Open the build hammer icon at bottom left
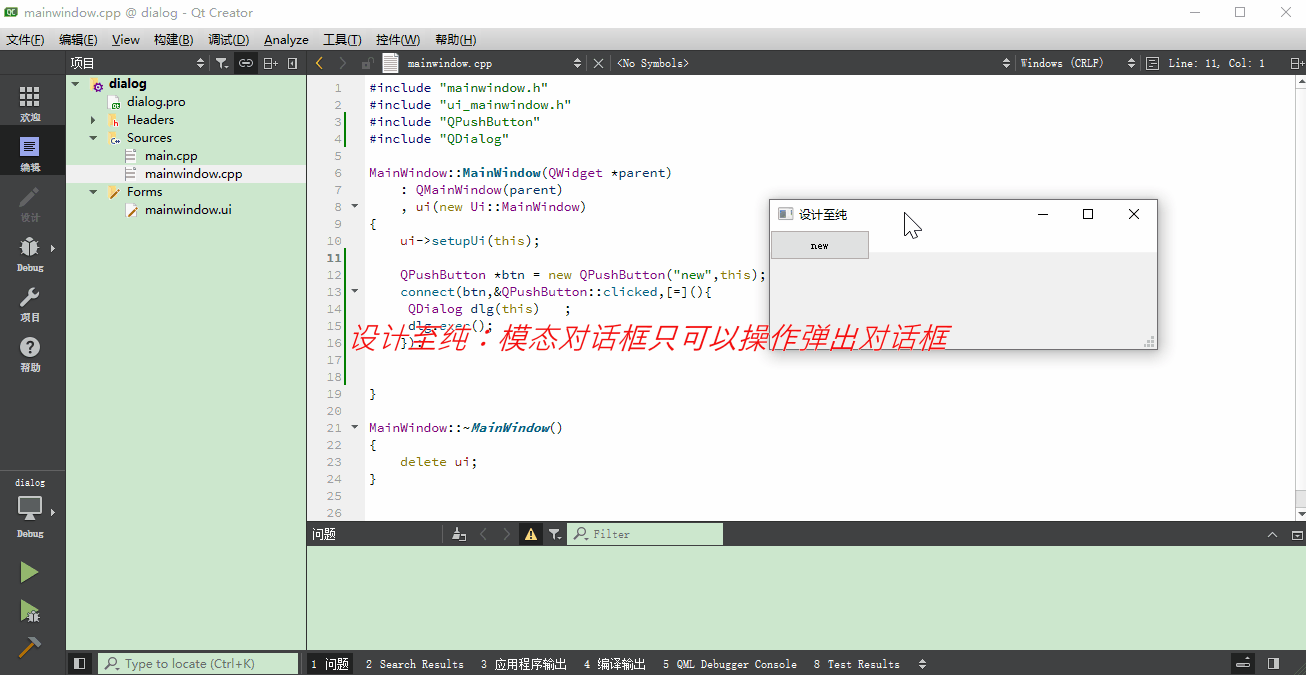1306x675 pixels. click(x=30, y=648)
